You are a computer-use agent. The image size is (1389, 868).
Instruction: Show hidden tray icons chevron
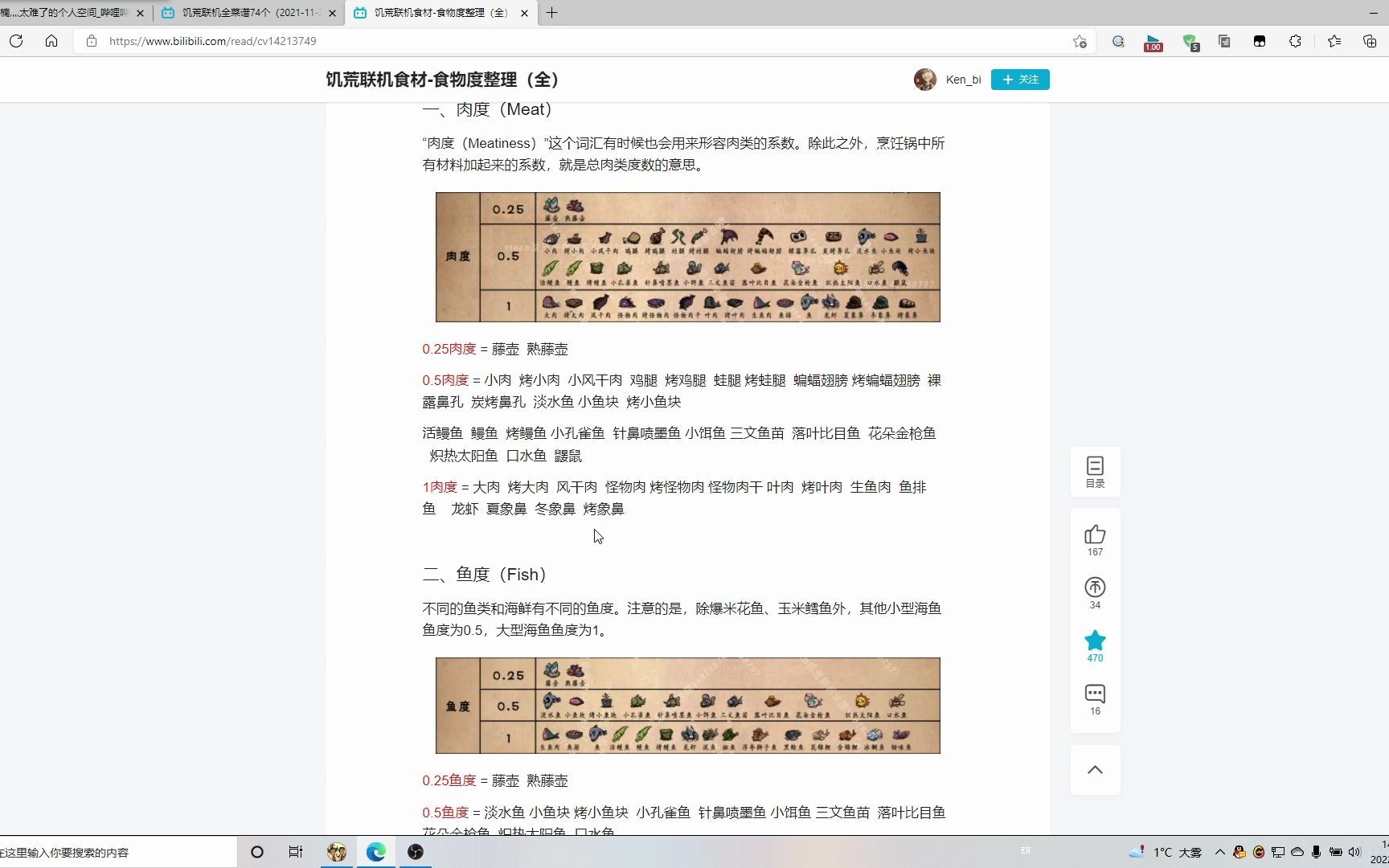pos(1219,852)
